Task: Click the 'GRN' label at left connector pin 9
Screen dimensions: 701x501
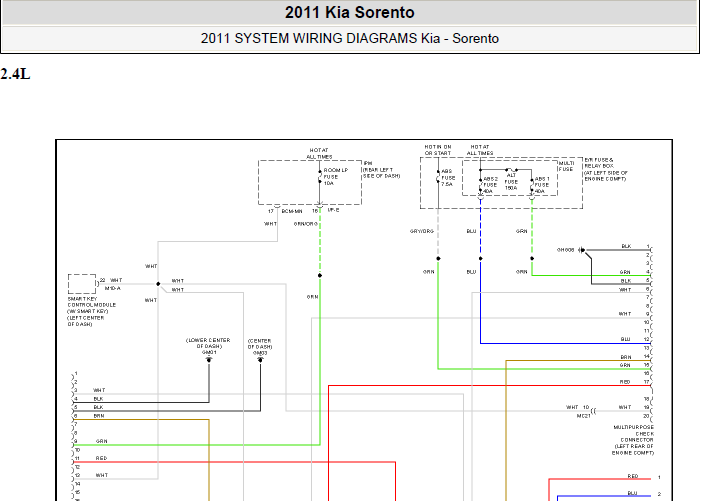Action: tap(101, 441)
